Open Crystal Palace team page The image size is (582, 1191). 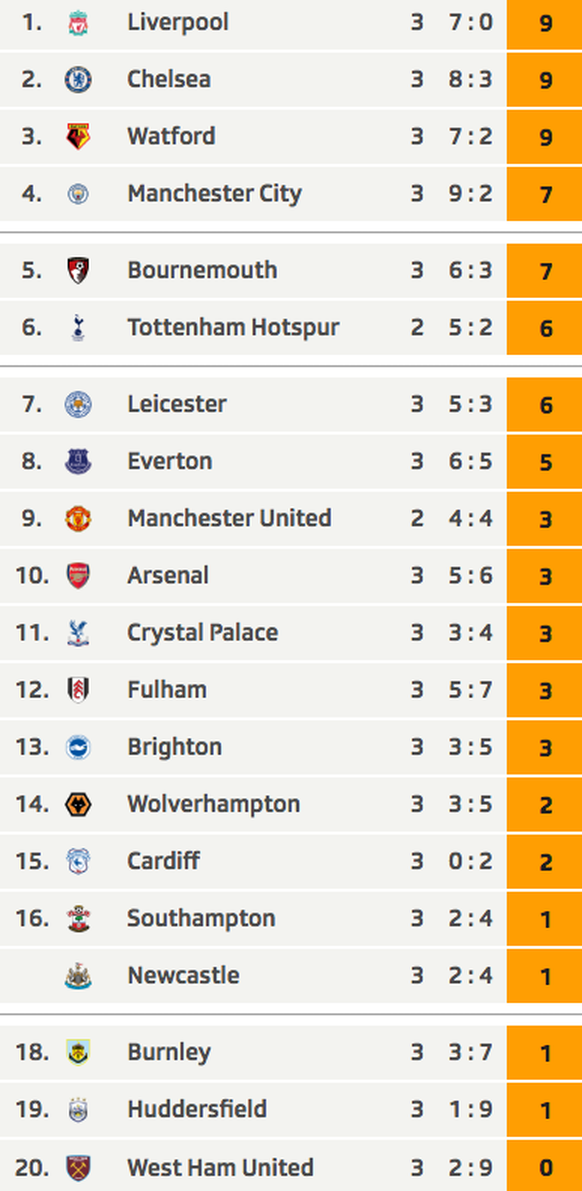tap(202, 633)
